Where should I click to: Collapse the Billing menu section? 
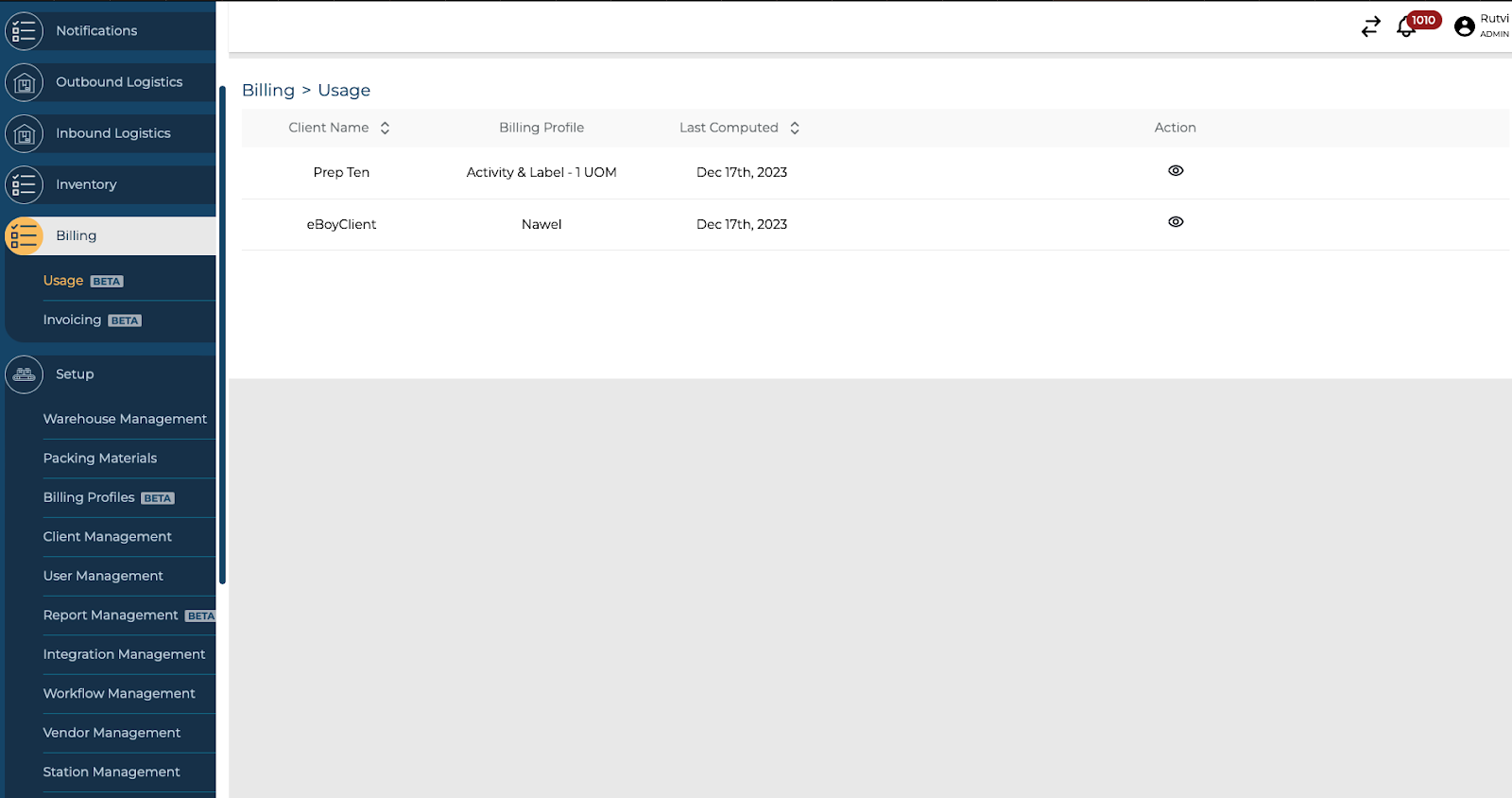tap(76, 236)
